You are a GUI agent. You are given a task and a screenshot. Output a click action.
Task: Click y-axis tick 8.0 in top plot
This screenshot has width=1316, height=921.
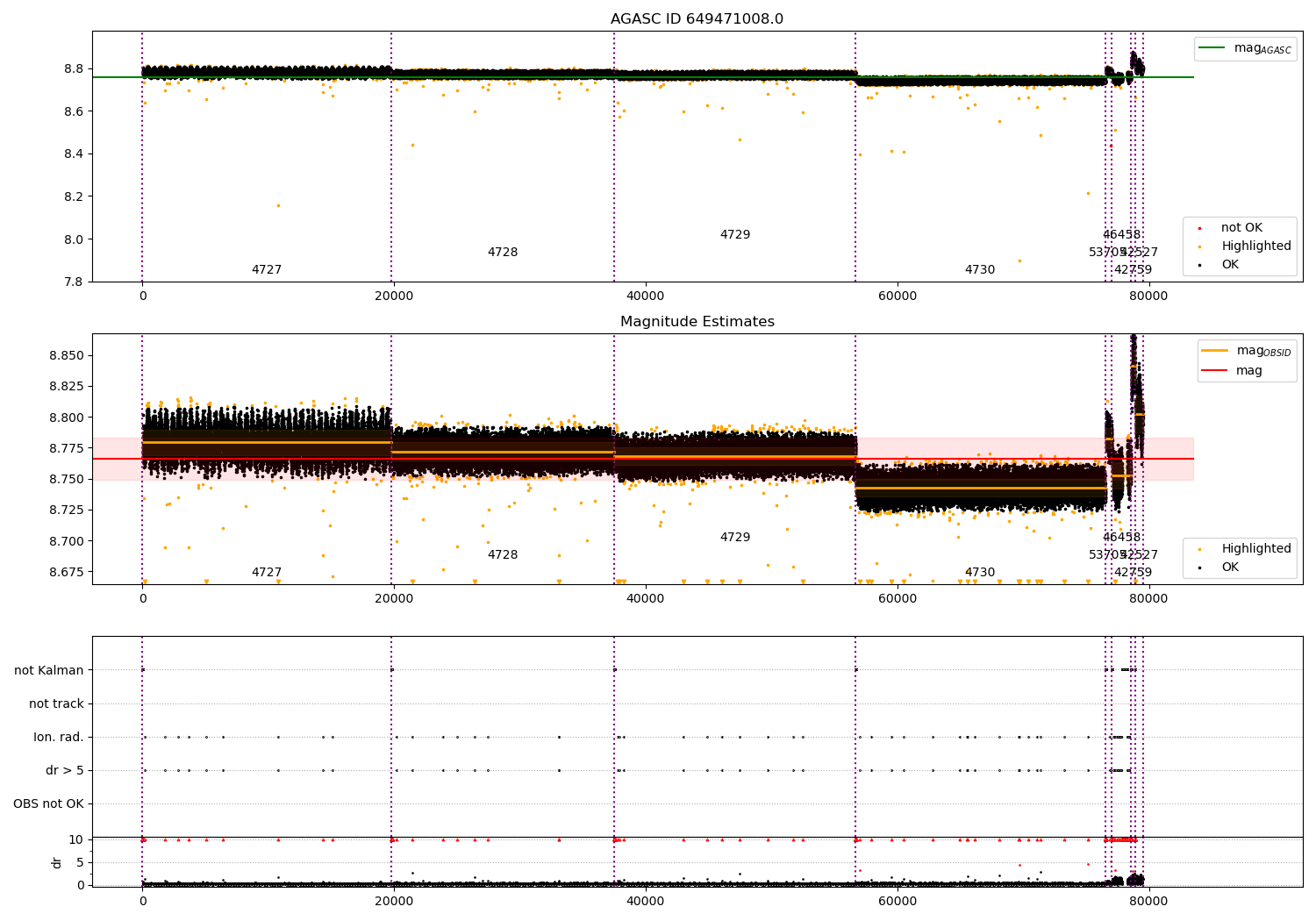click(x=75, y=239)
